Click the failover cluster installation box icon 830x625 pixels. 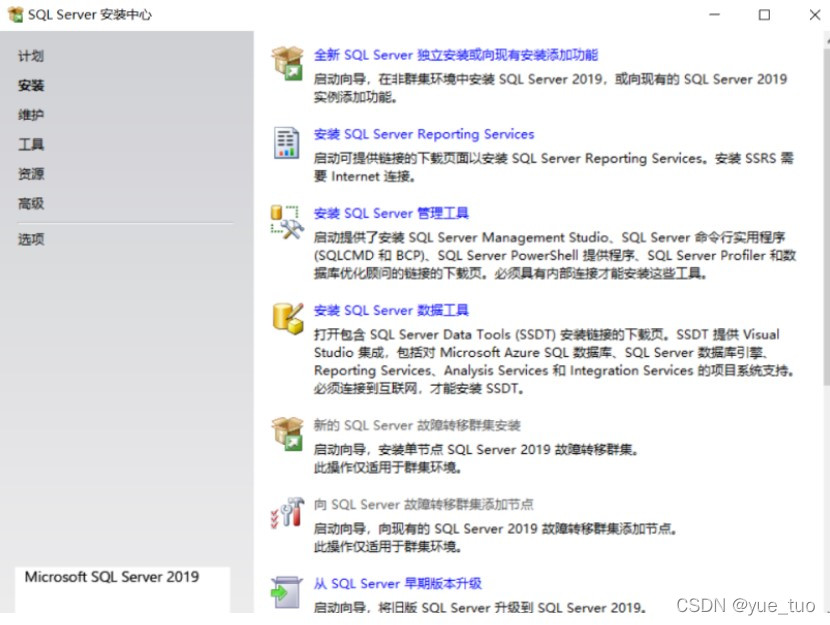287,434
